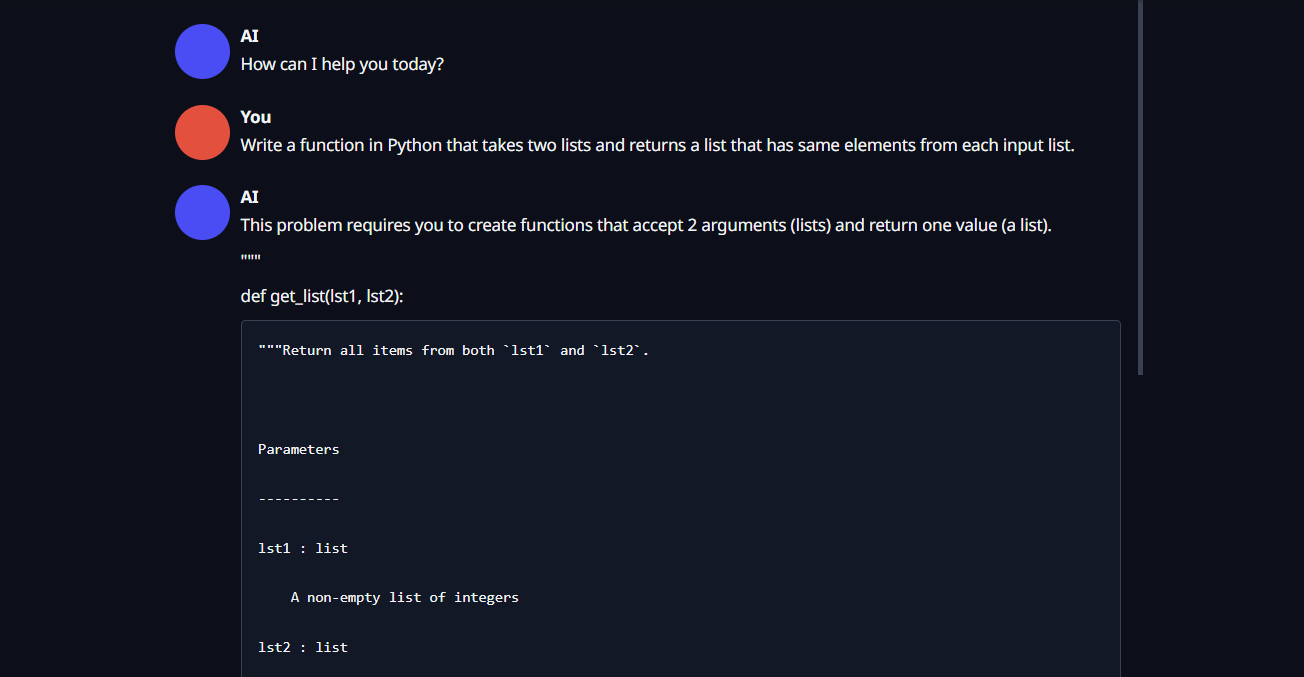Click the 'def get_list(lst1, lst2):' line

[322, 296]
